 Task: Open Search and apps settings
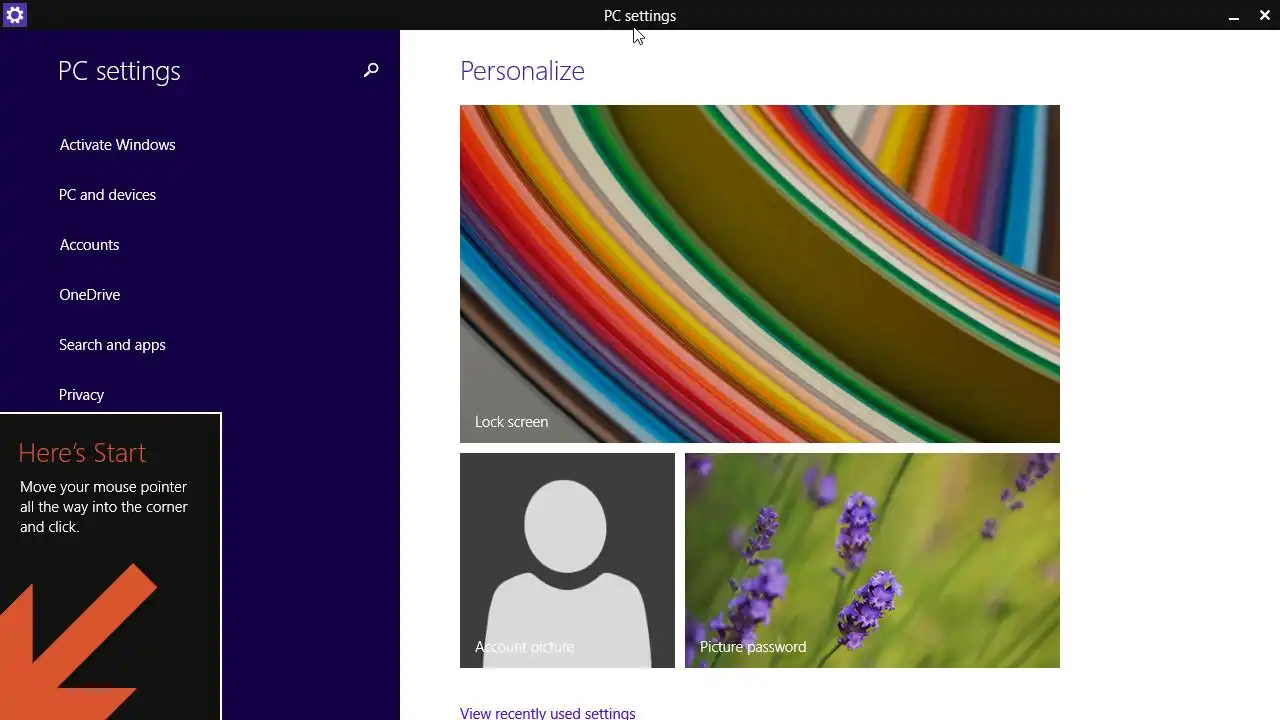pos(112,345)
